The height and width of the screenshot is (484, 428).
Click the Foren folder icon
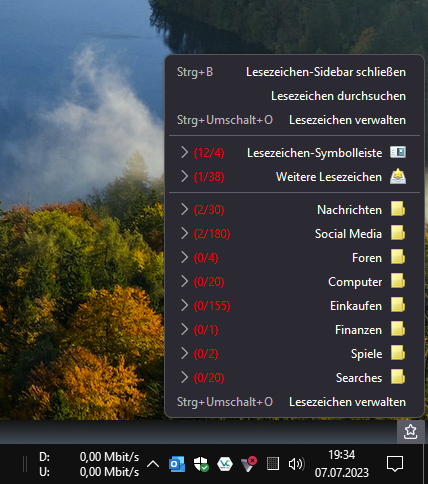tap(398, 257)
